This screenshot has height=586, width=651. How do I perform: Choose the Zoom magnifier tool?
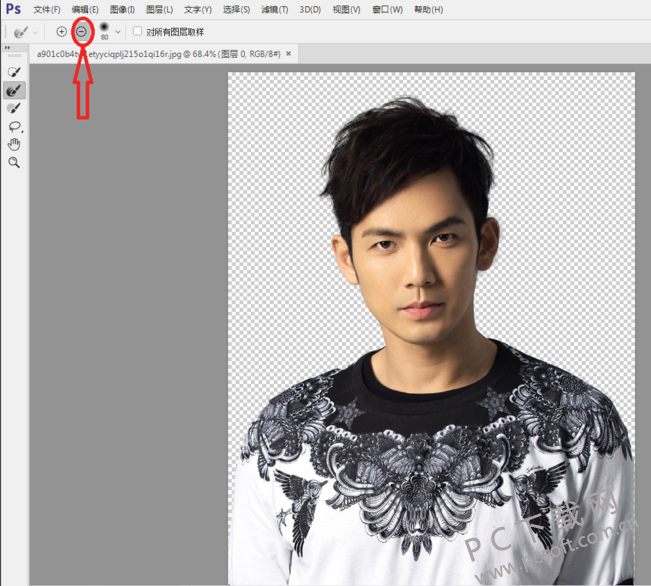(x=14, y=162)
